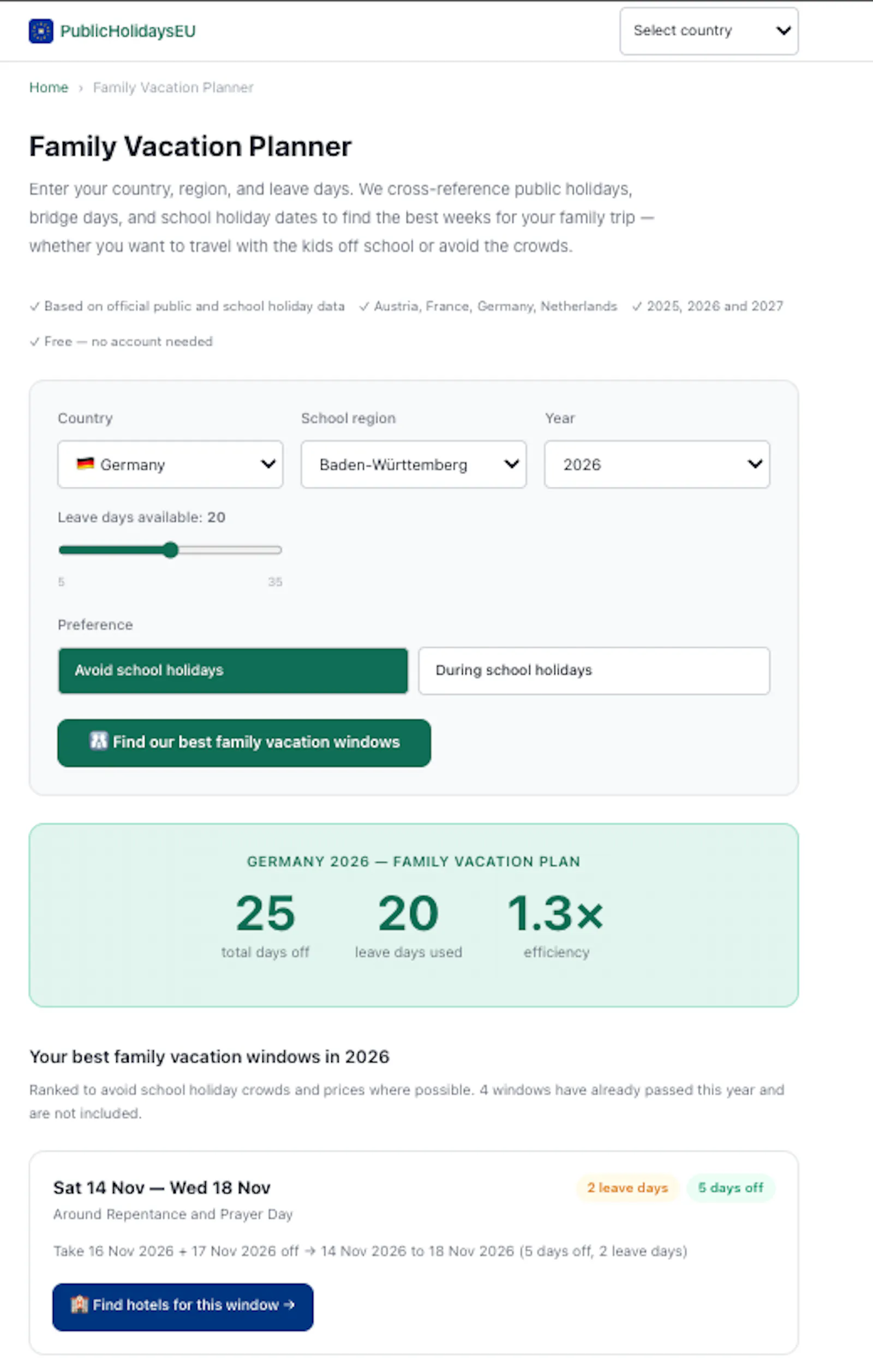Expand the Germany country dropdown
Screen dimensions: 873x1372
click(x=170, y=464)
